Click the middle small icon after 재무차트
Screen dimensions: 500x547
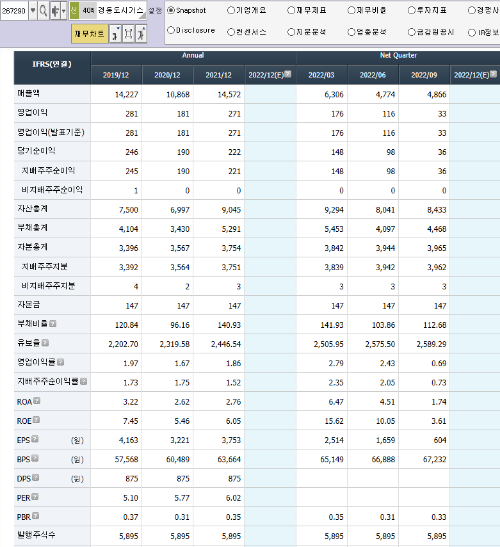click(128, 34)
